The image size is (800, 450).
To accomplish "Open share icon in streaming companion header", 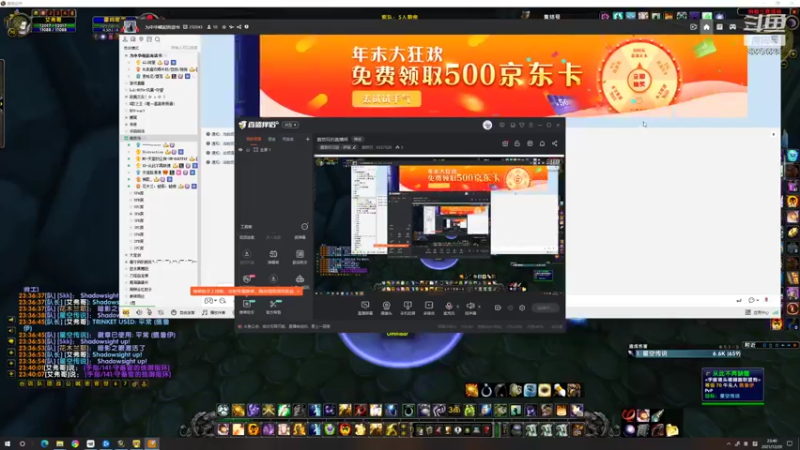I will point(555,144).
